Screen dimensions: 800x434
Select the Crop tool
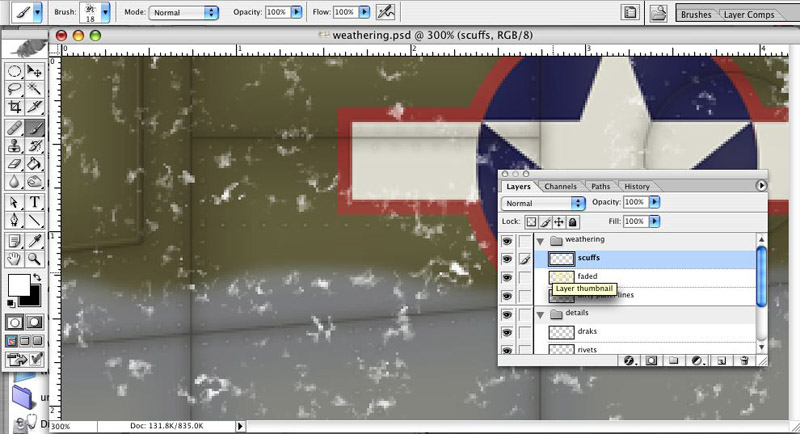(14, 107)
